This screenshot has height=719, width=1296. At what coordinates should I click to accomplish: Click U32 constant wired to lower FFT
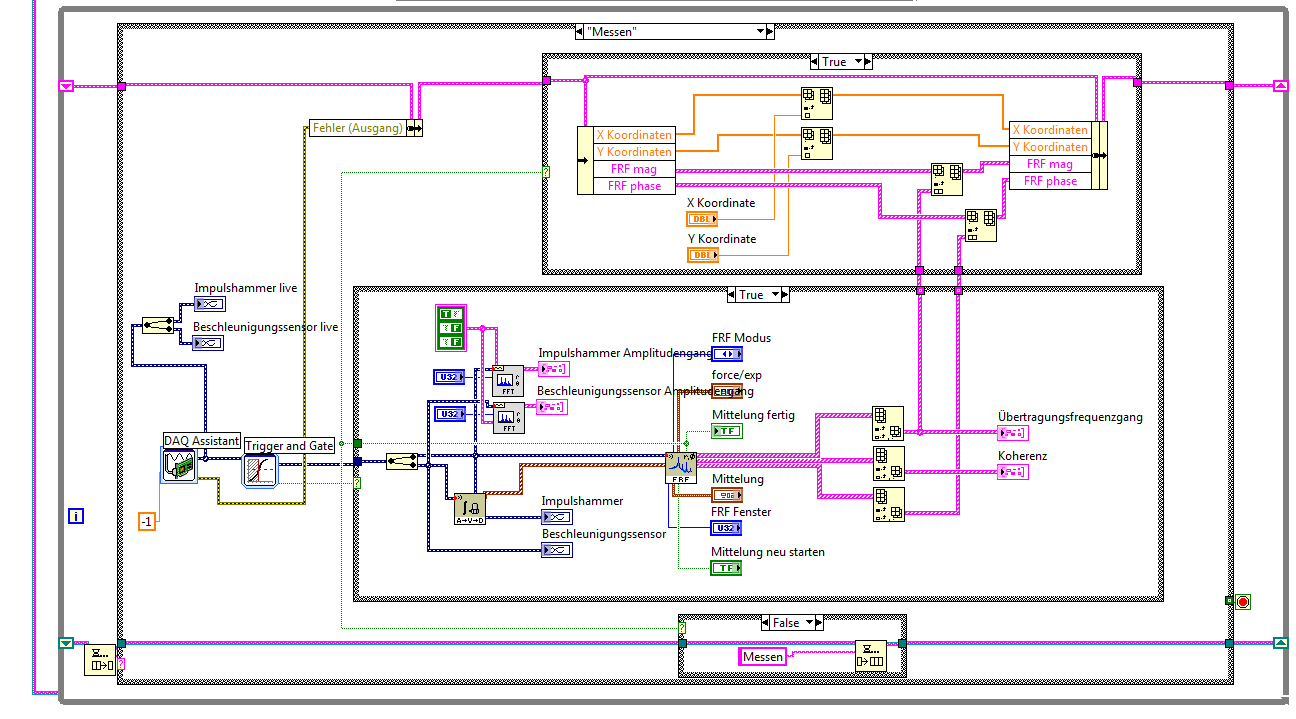click(449, 414)
